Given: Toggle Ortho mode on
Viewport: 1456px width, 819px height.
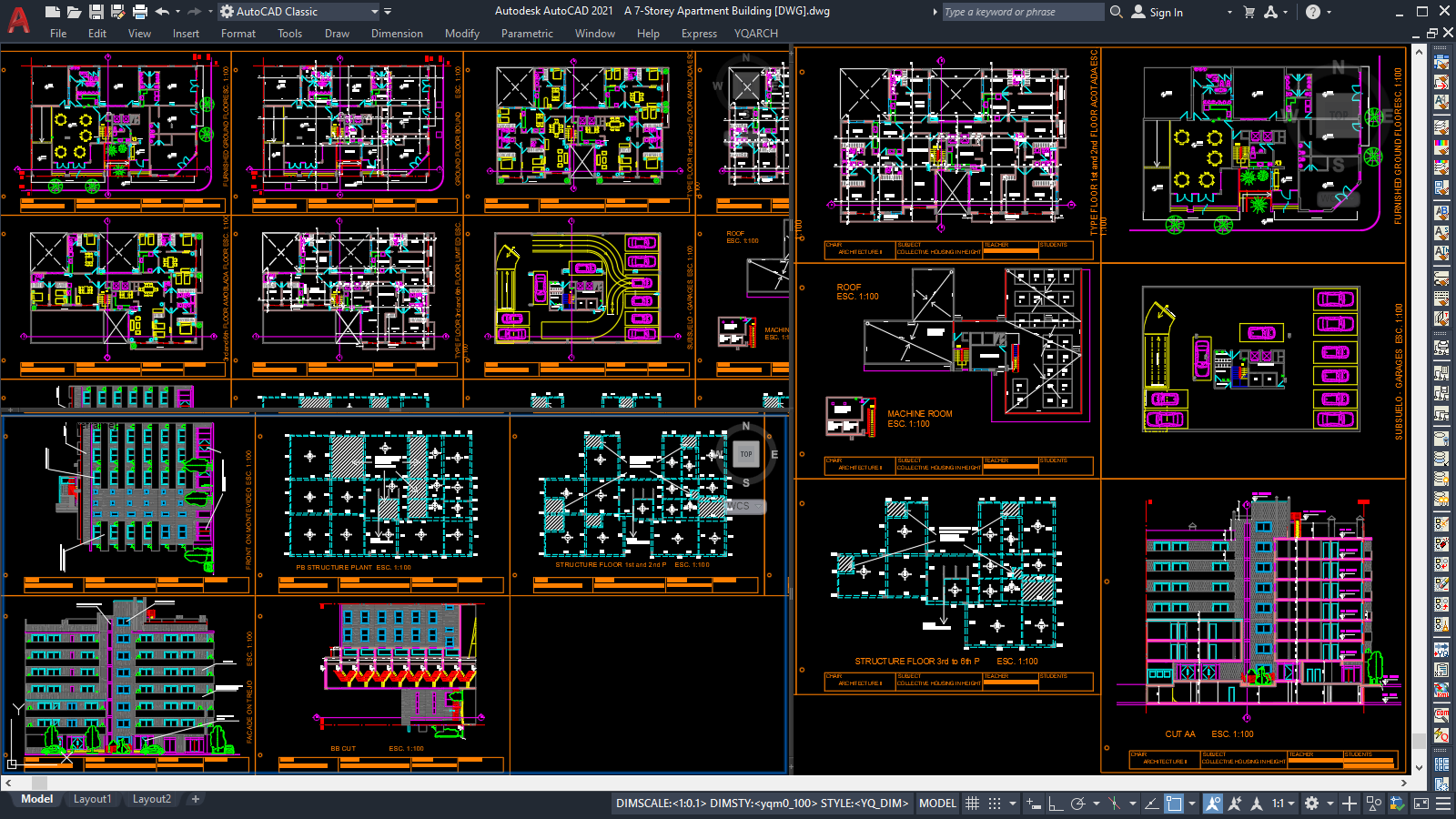Looking at the screenshot, I should (x=1055, y=803).
